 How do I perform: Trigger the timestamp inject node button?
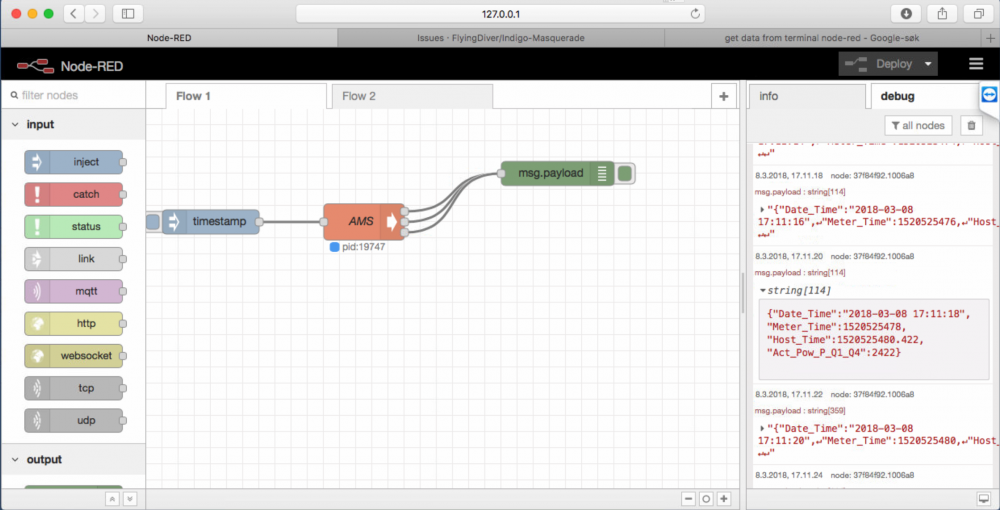152,222
